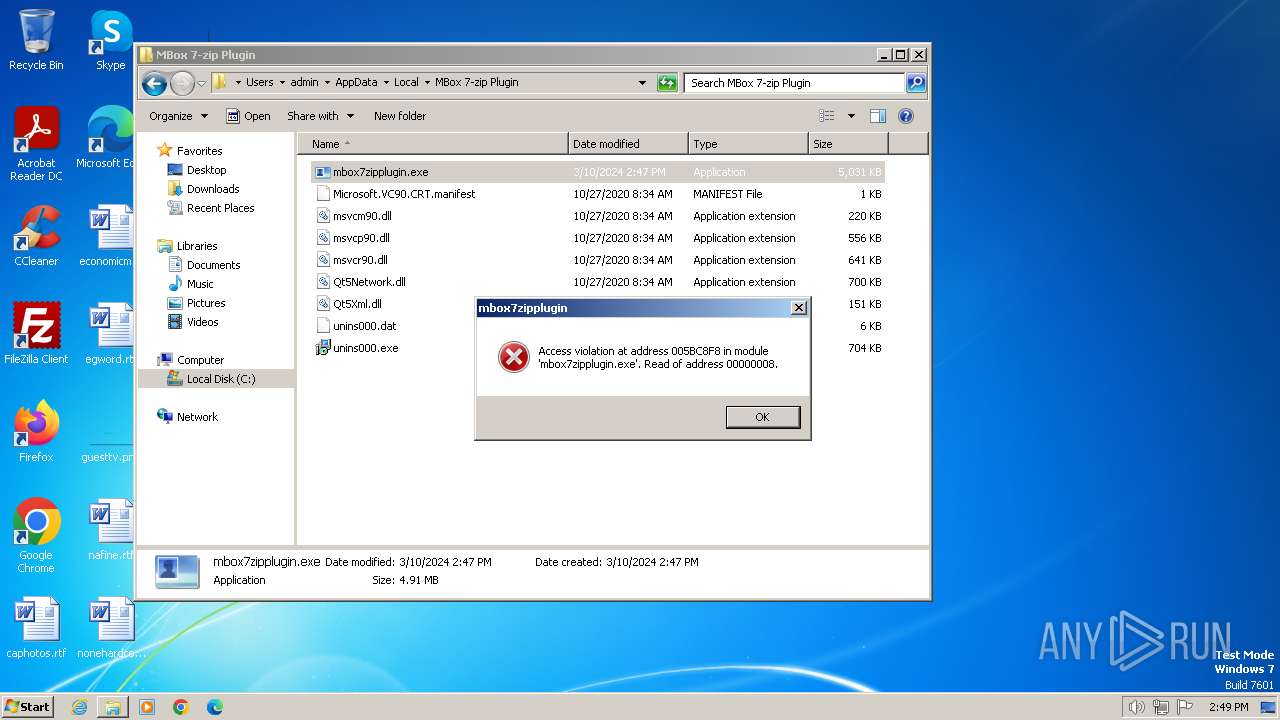Click Favorites in the navigation pane
Image resolution: width=1280 pixels, height=720 pixels.
coord(199,151)
